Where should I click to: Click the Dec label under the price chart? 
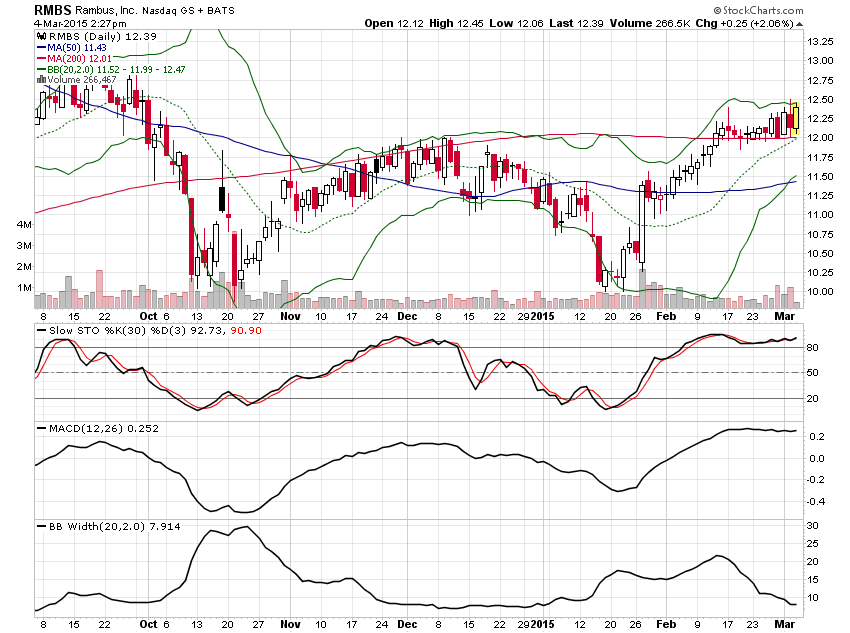[x=407, y=316]
